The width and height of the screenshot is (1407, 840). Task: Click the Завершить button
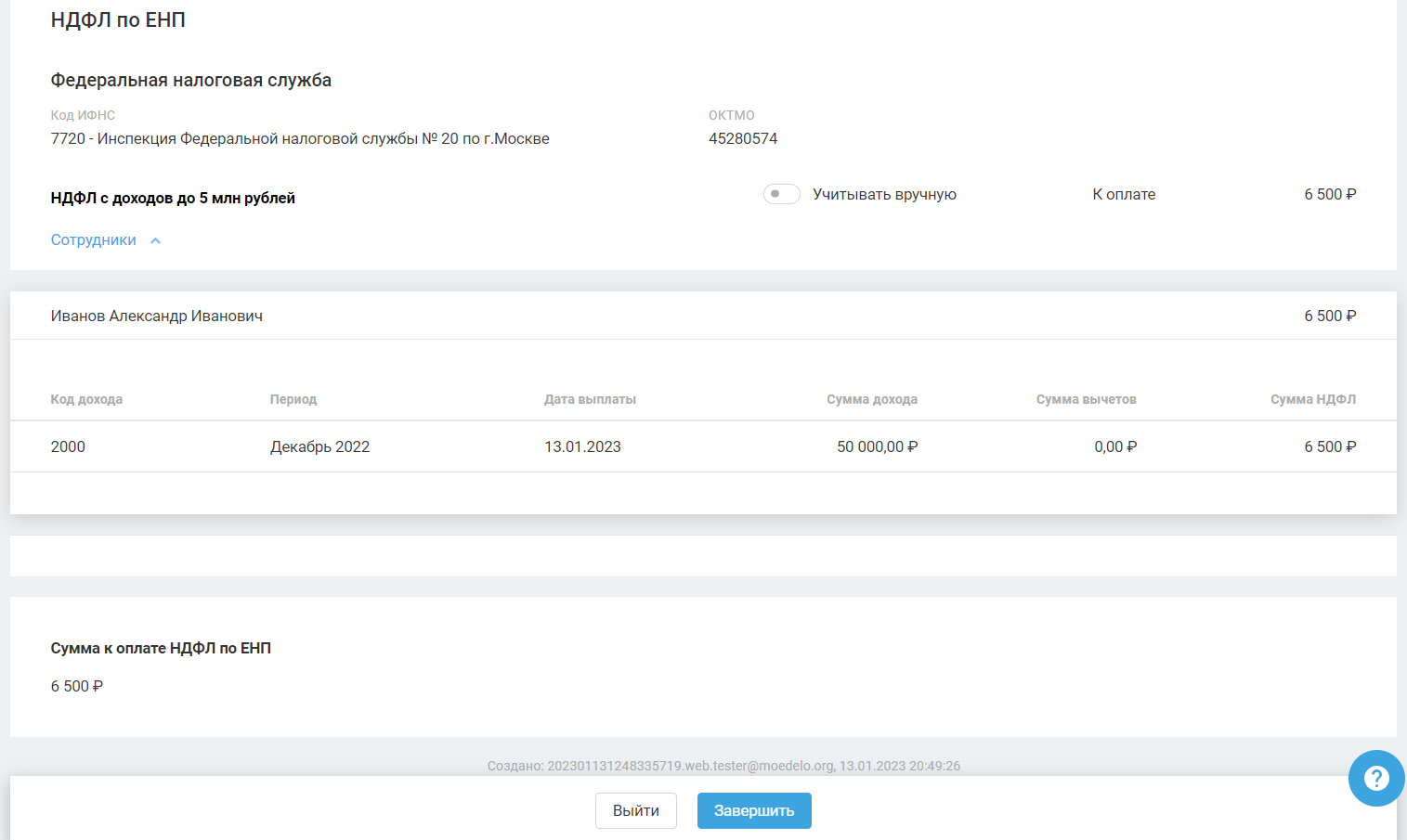753,810
